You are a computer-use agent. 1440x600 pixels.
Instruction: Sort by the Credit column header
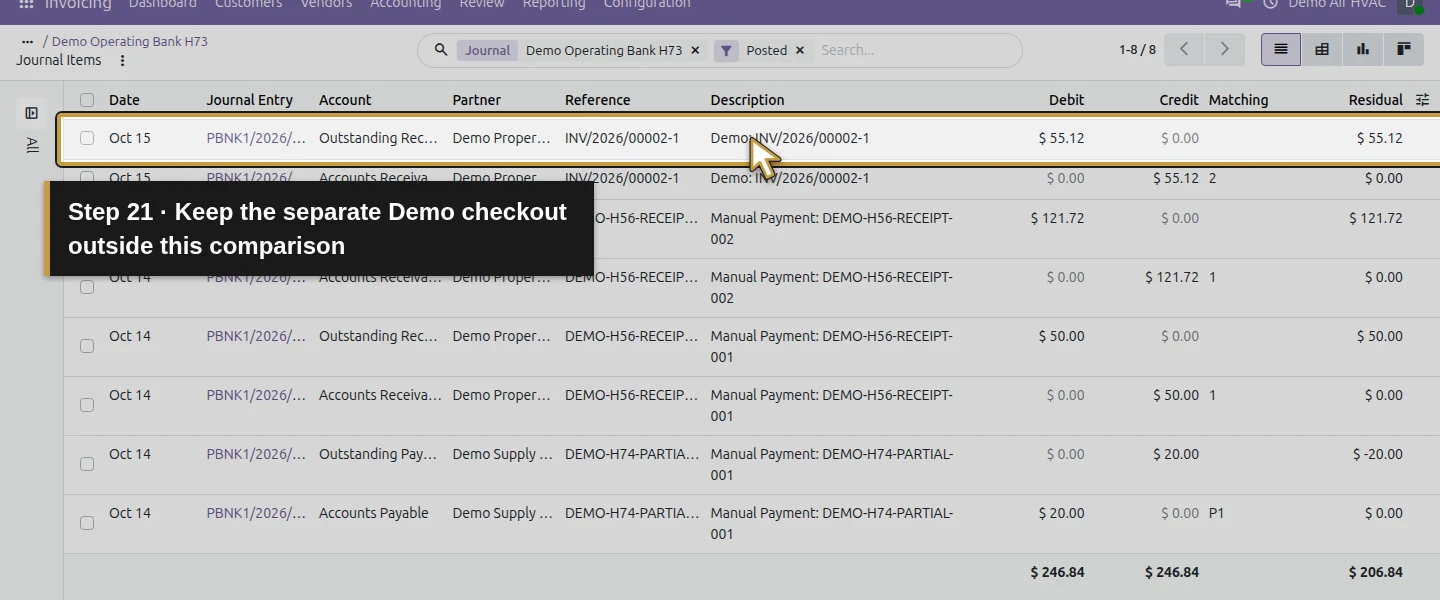pyautogui.click(x=1179, y=100)
